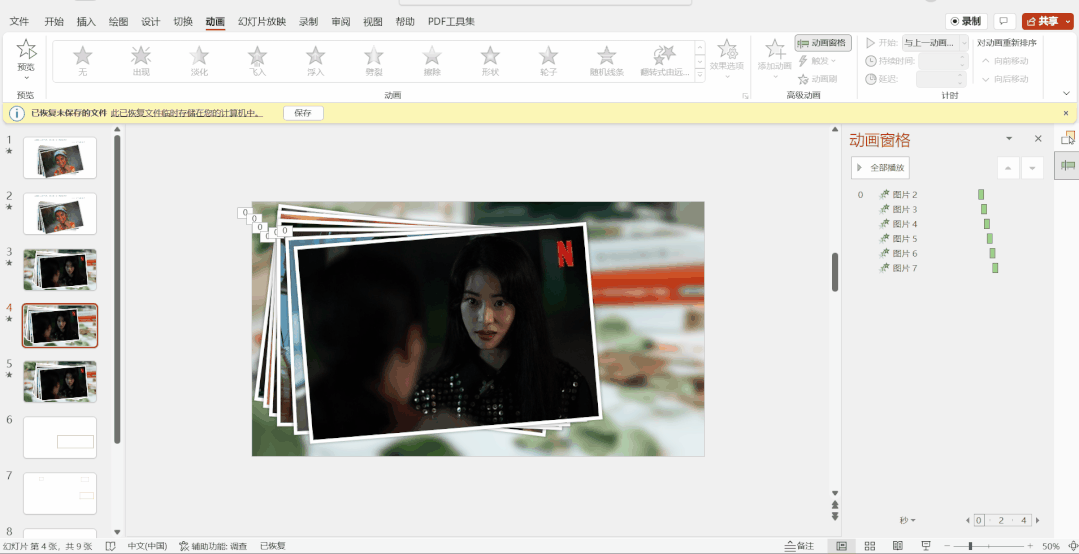Image resolution: width=1079 pixels, height=554 pixels.
Task: Select the 翻转式由远及近 animation effect
Action: [664, 61]
